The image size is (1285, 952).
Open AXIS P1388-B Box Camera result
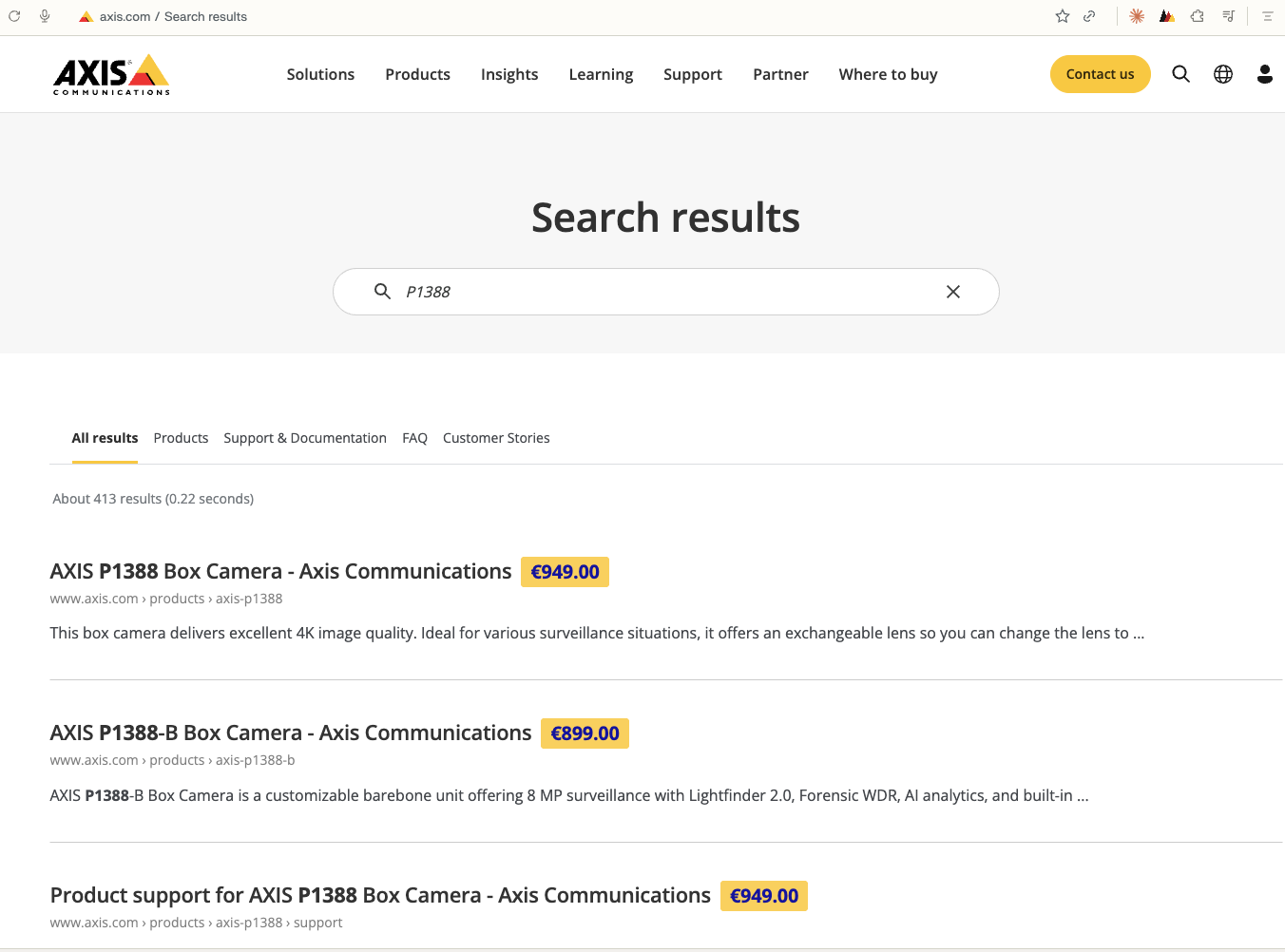coord(291,733)
